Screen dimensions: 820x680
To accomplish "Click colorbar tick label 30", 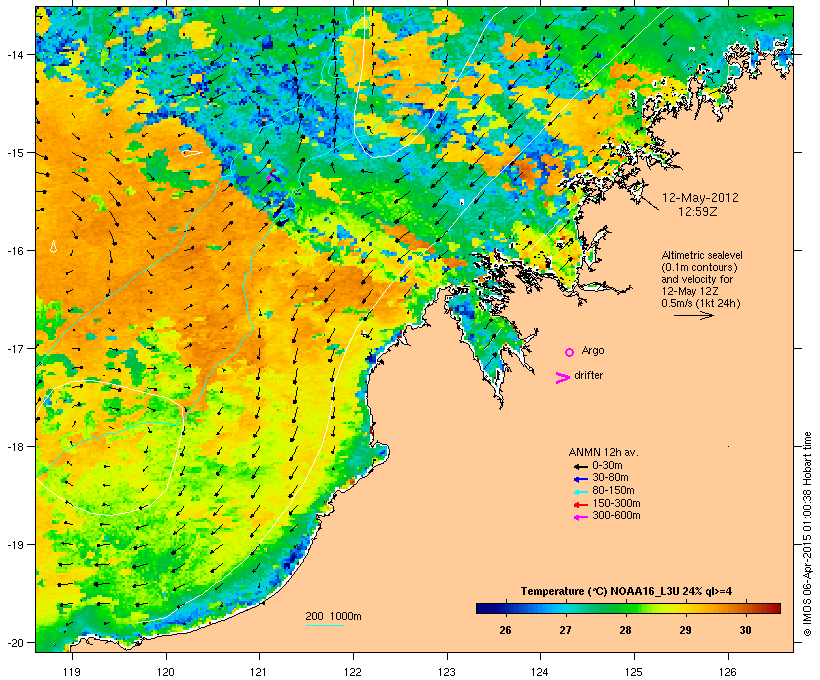I will point(746,630).
